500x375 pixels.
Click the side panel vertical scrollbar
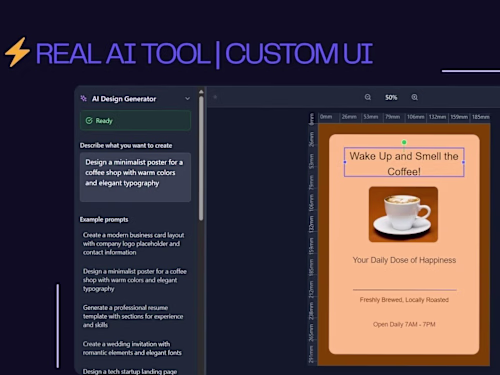click(x=201, y=158)
